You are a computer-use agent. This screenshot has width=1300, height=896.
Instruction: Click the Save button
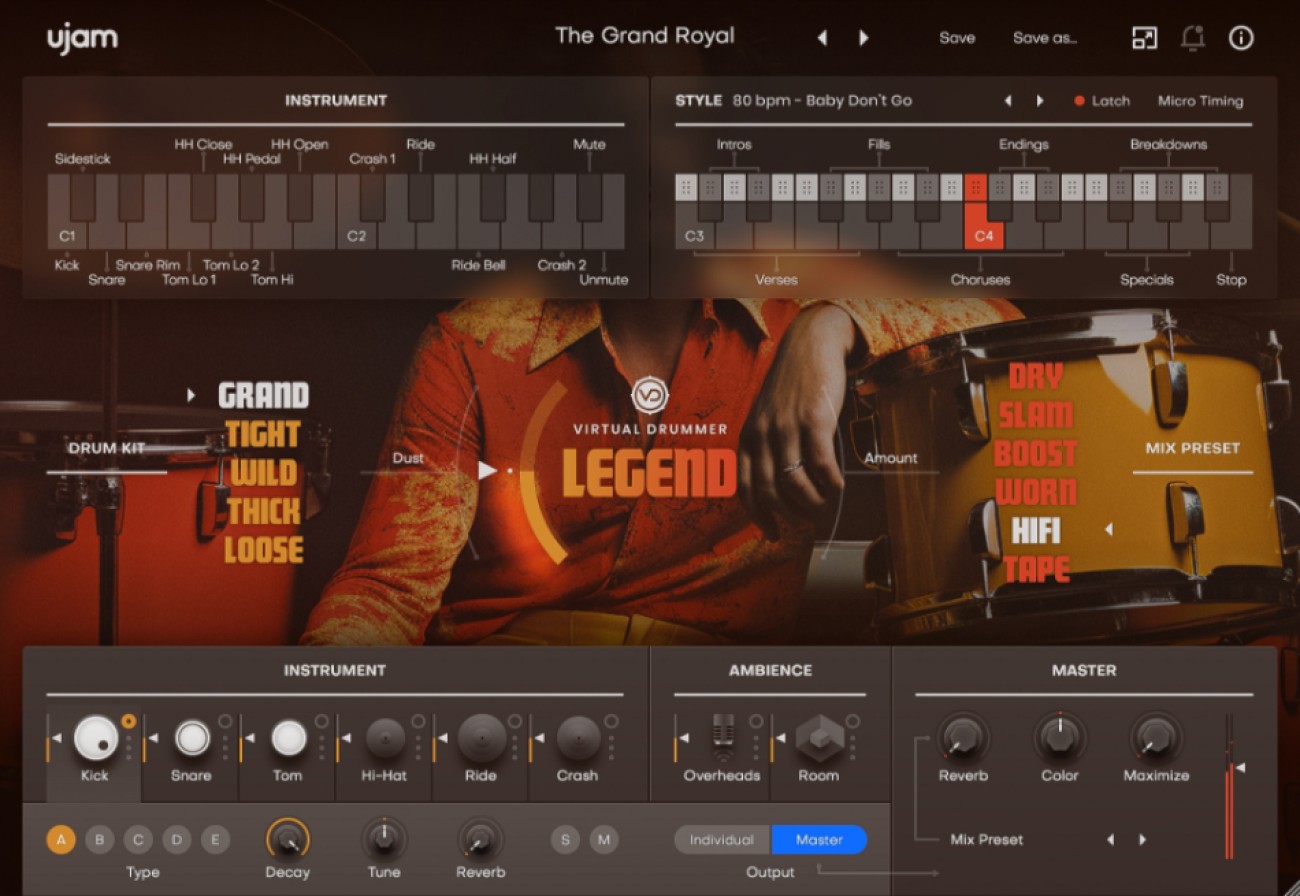tap(956, 37)
